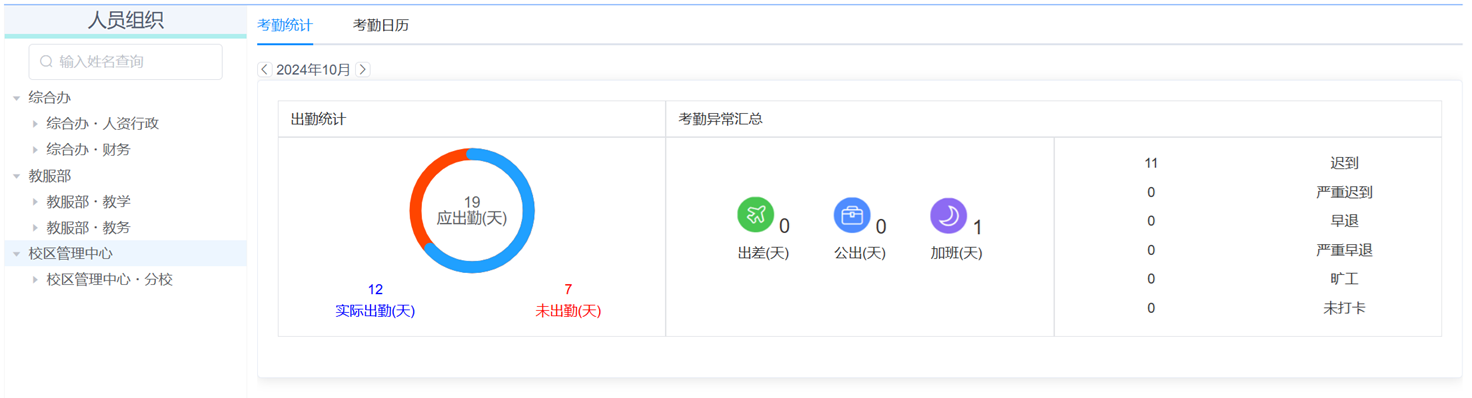Click the 实际出勤(天) label
Viewport: 1472px width, 398px height.
point(375,311)
